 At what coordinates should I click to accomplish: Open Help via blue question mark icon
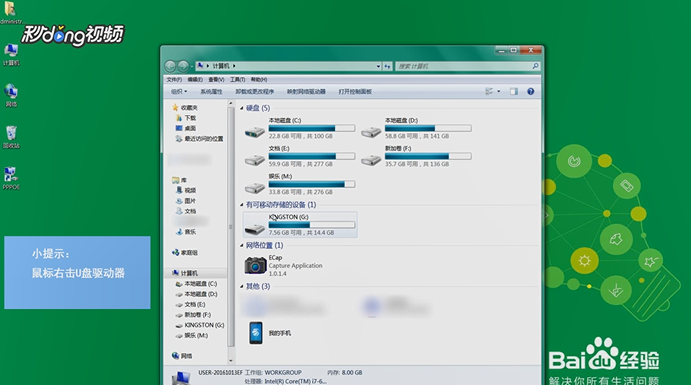(531, 91)
